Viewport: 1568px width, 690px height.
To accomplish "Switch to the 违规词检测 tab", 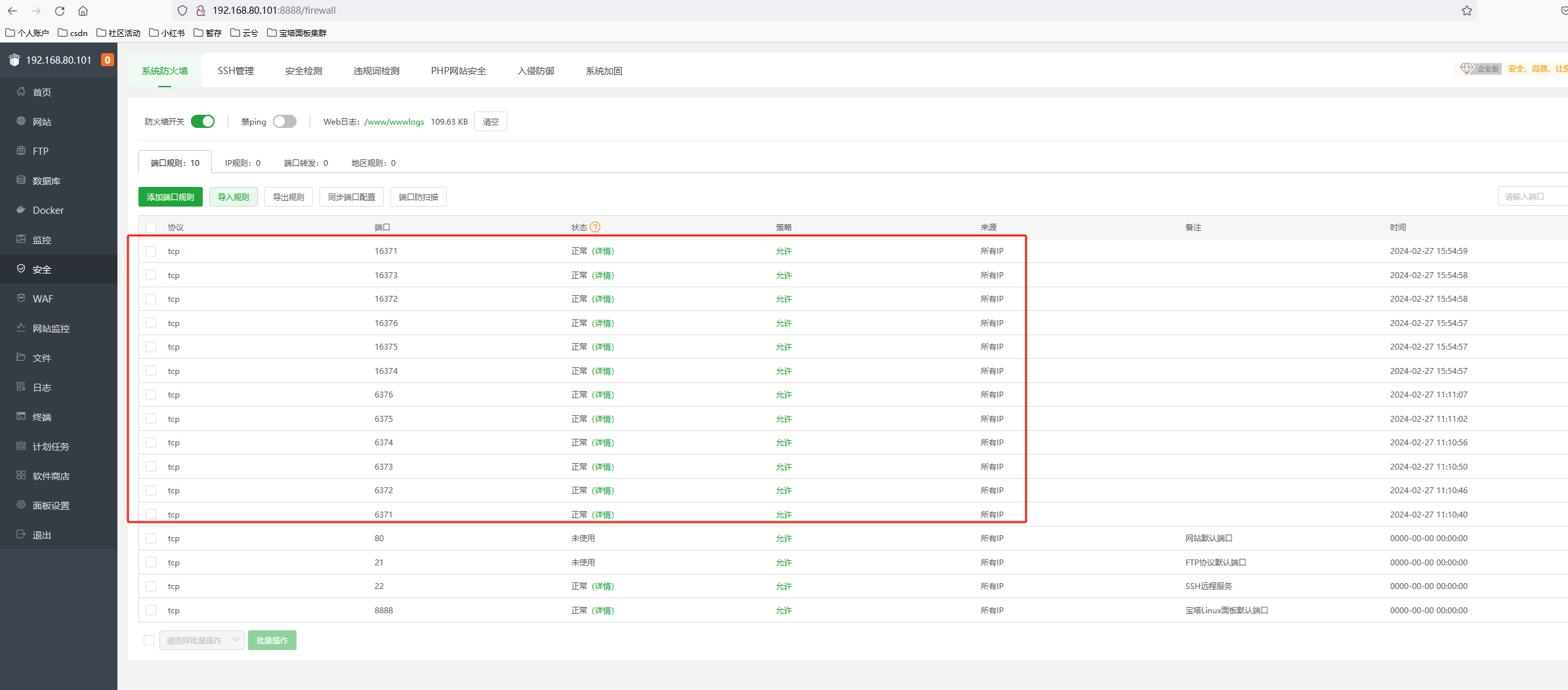I will pyautogui.click(x=377, y=71).
